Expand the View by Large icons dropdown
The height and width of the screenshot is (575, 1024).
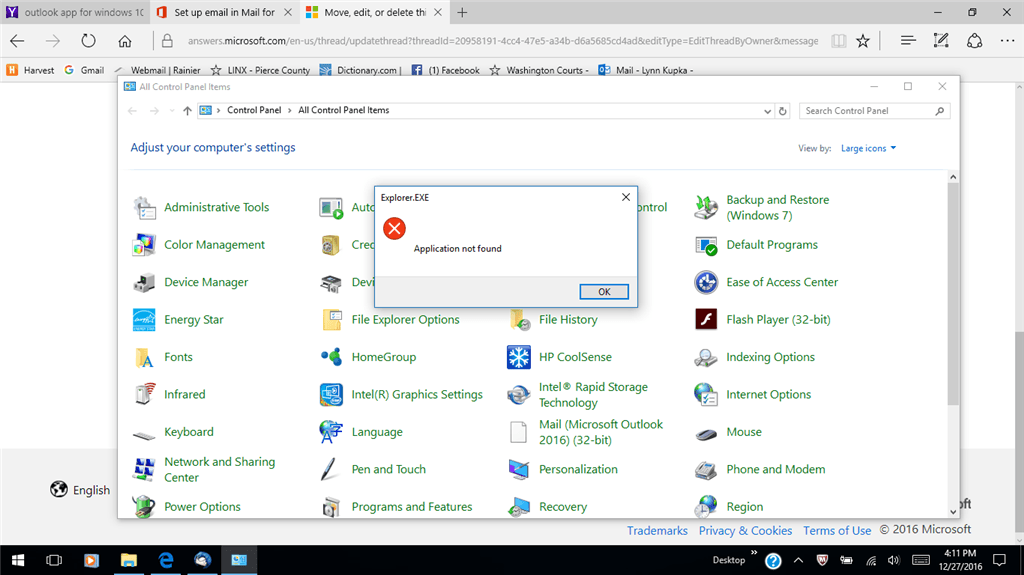(x=869, y=148)
